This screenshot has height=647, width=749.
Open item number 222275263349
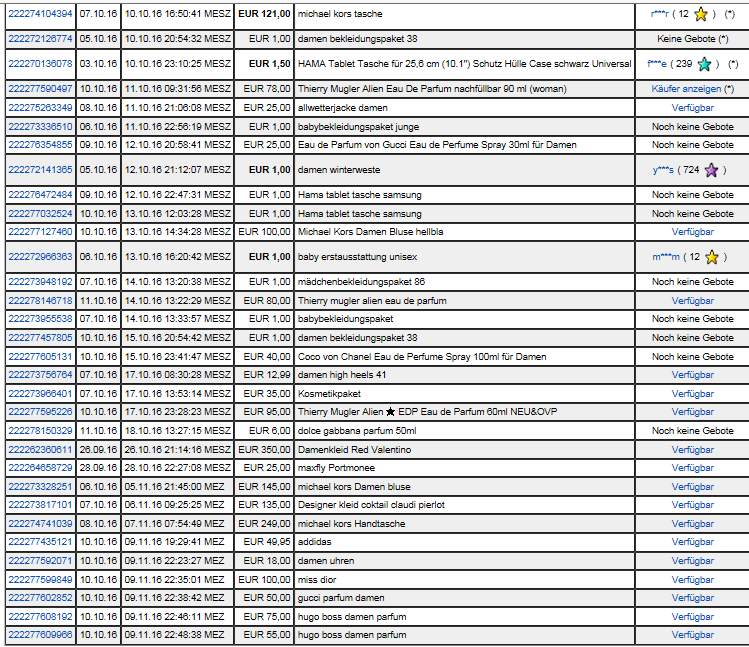coord(40,108)
